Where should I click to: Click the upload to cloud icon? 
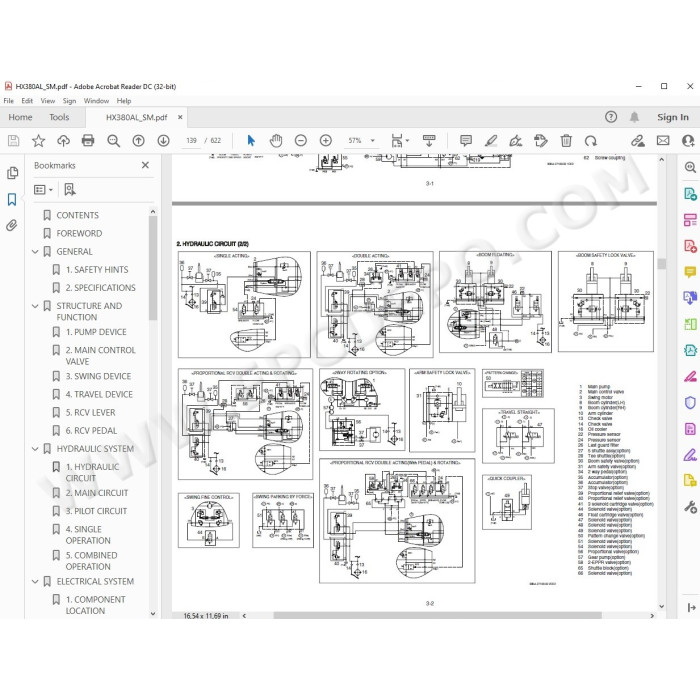point(63,141)
